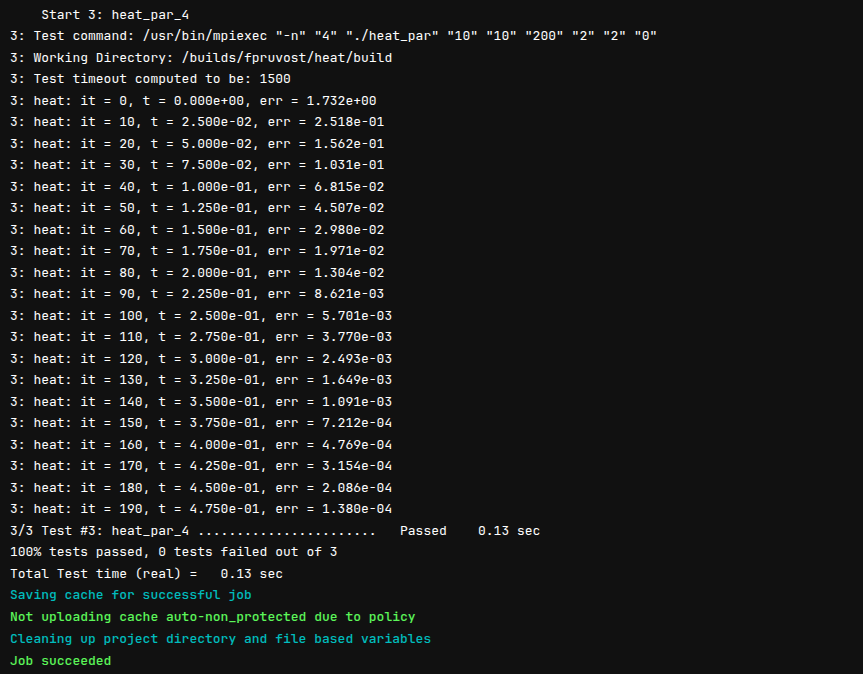
Task: Click the log line with err = 1.031e-01
Action: pyautogui.click(x=196, y=165)
